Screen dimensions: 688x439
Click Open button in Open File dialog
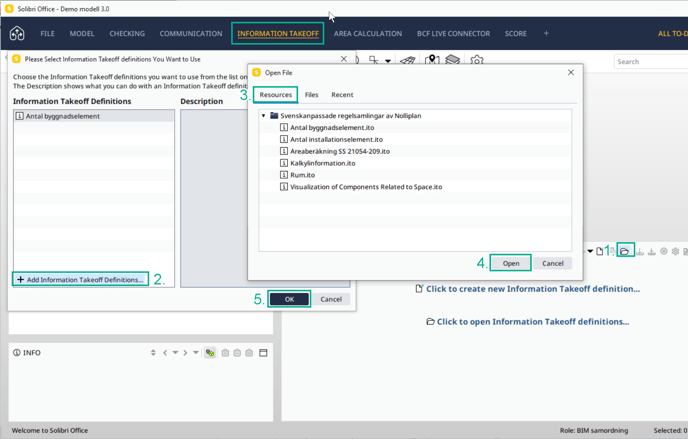click(x=511, y=263)
